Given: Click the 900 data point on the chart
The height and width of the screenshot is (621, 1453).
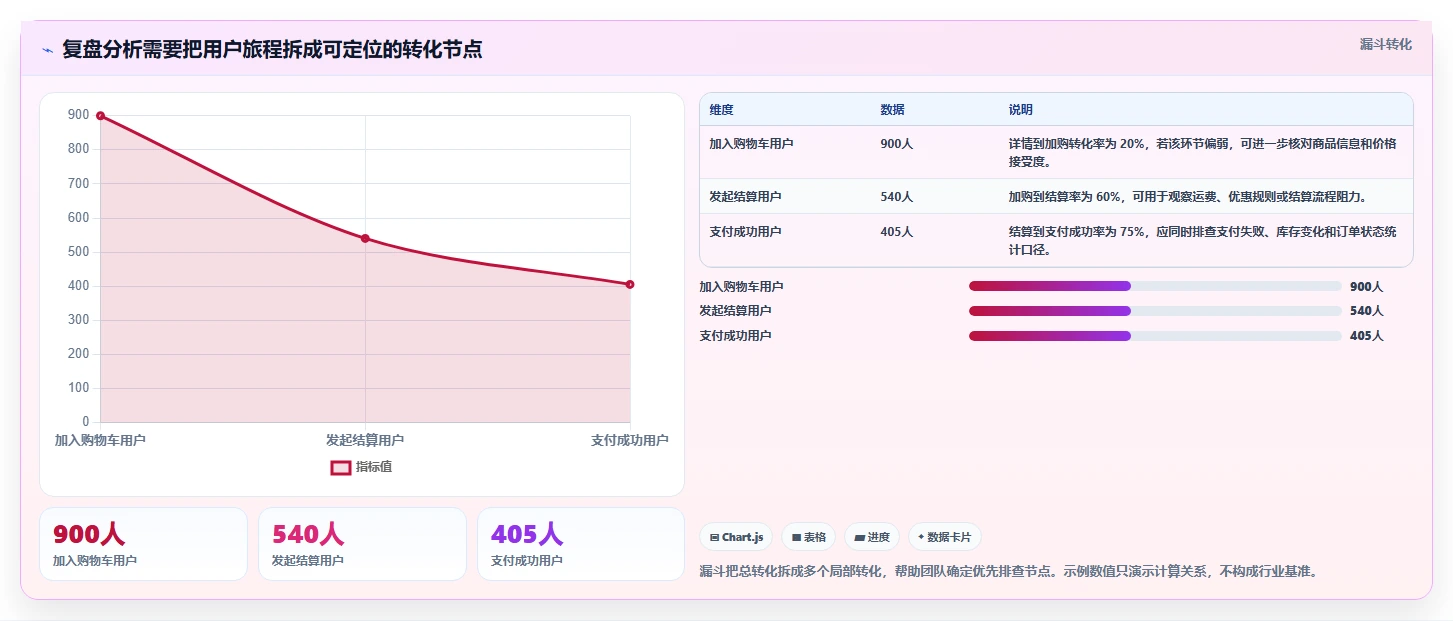Looking at the screenshot, I should [100, 116].
